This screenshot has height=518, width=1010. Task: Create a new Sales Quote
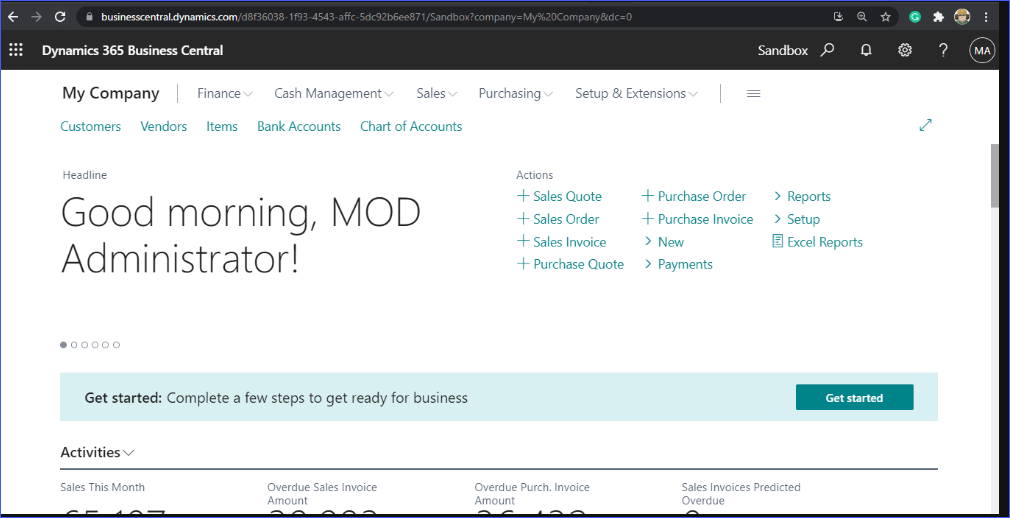559,197
